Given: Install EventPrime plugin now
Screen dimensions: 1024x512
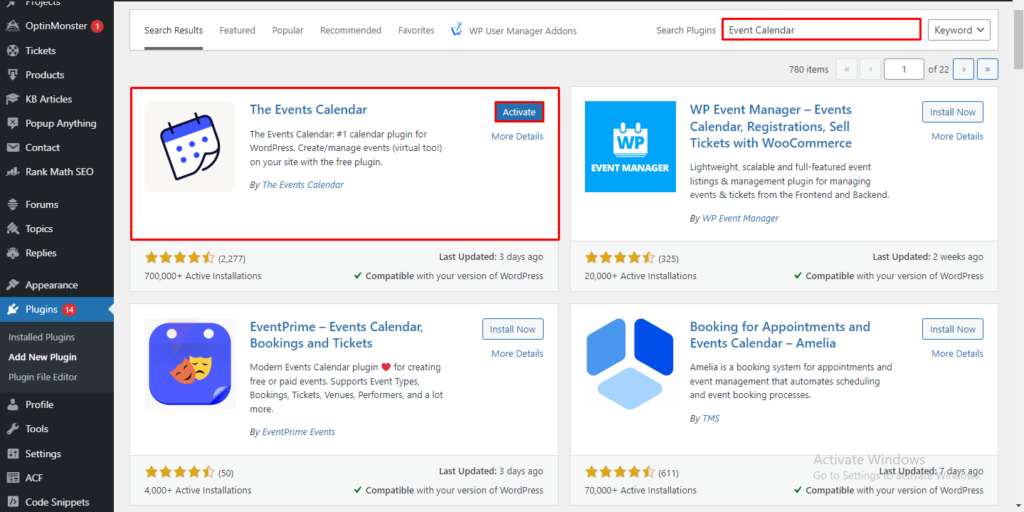Looking at the screenshot, I should point(513,329).
